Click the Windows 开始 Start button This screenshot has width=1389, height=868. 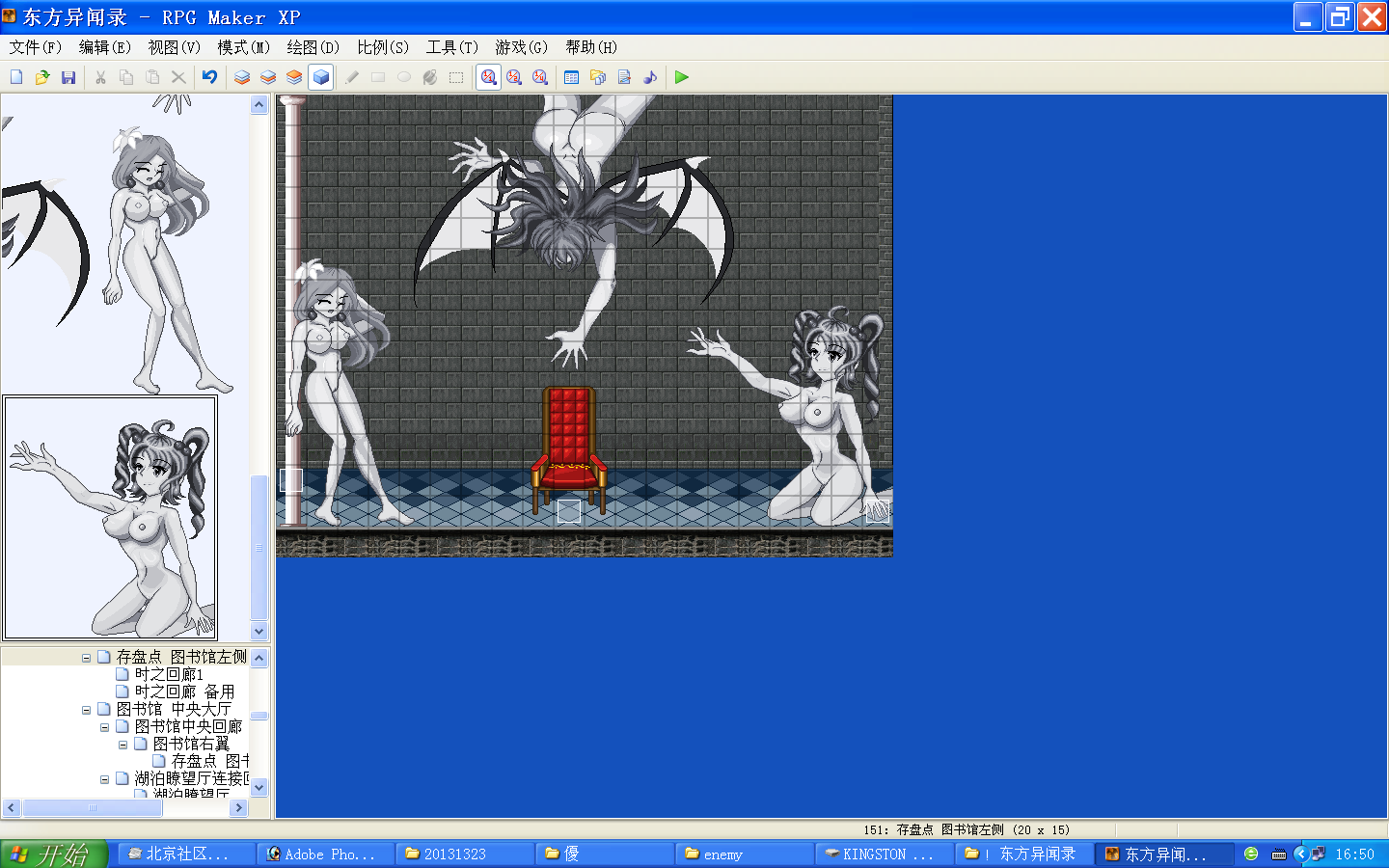(x=53, y=854)
